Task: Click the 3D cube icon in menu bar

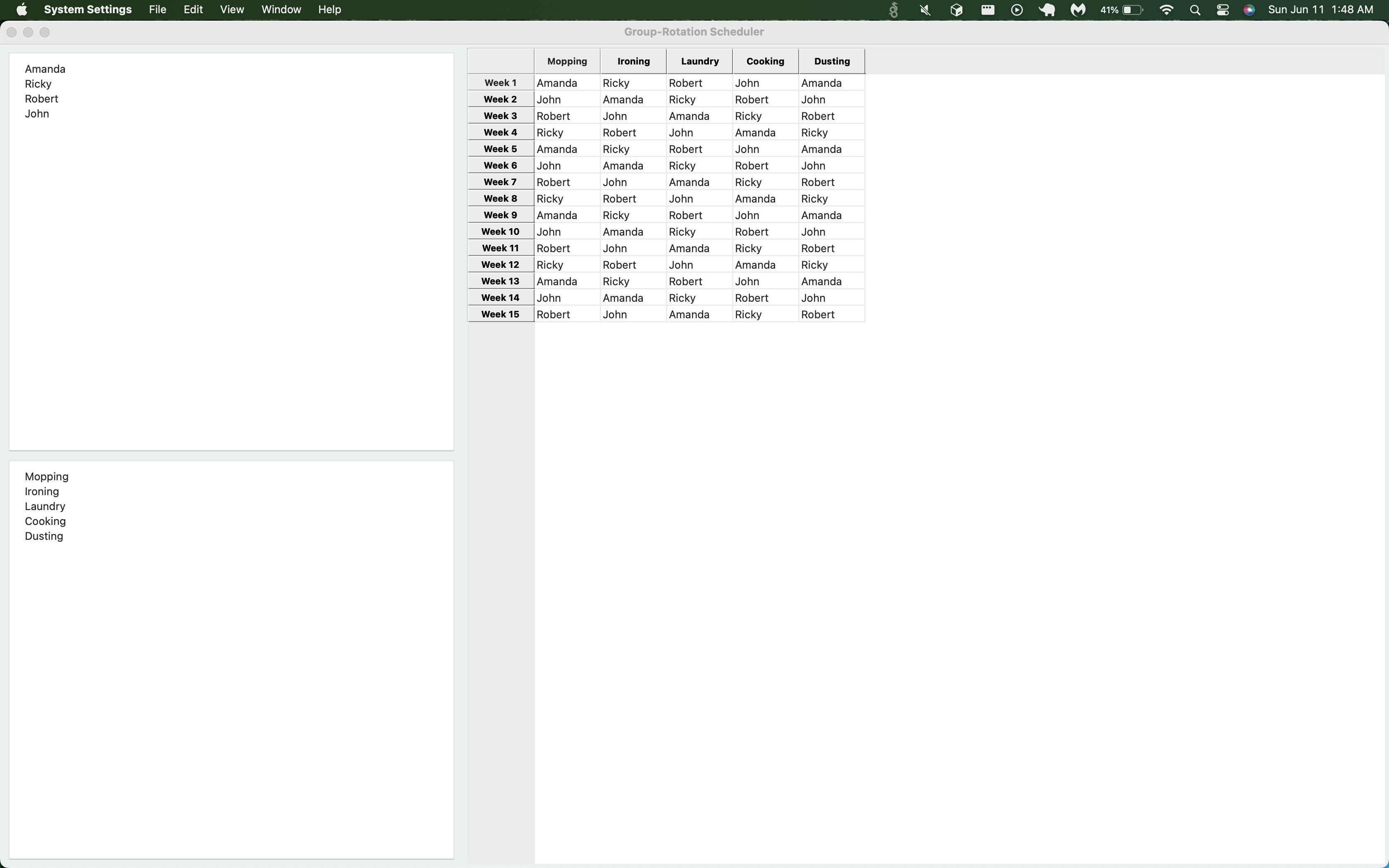Action: (x=956, y=10)
